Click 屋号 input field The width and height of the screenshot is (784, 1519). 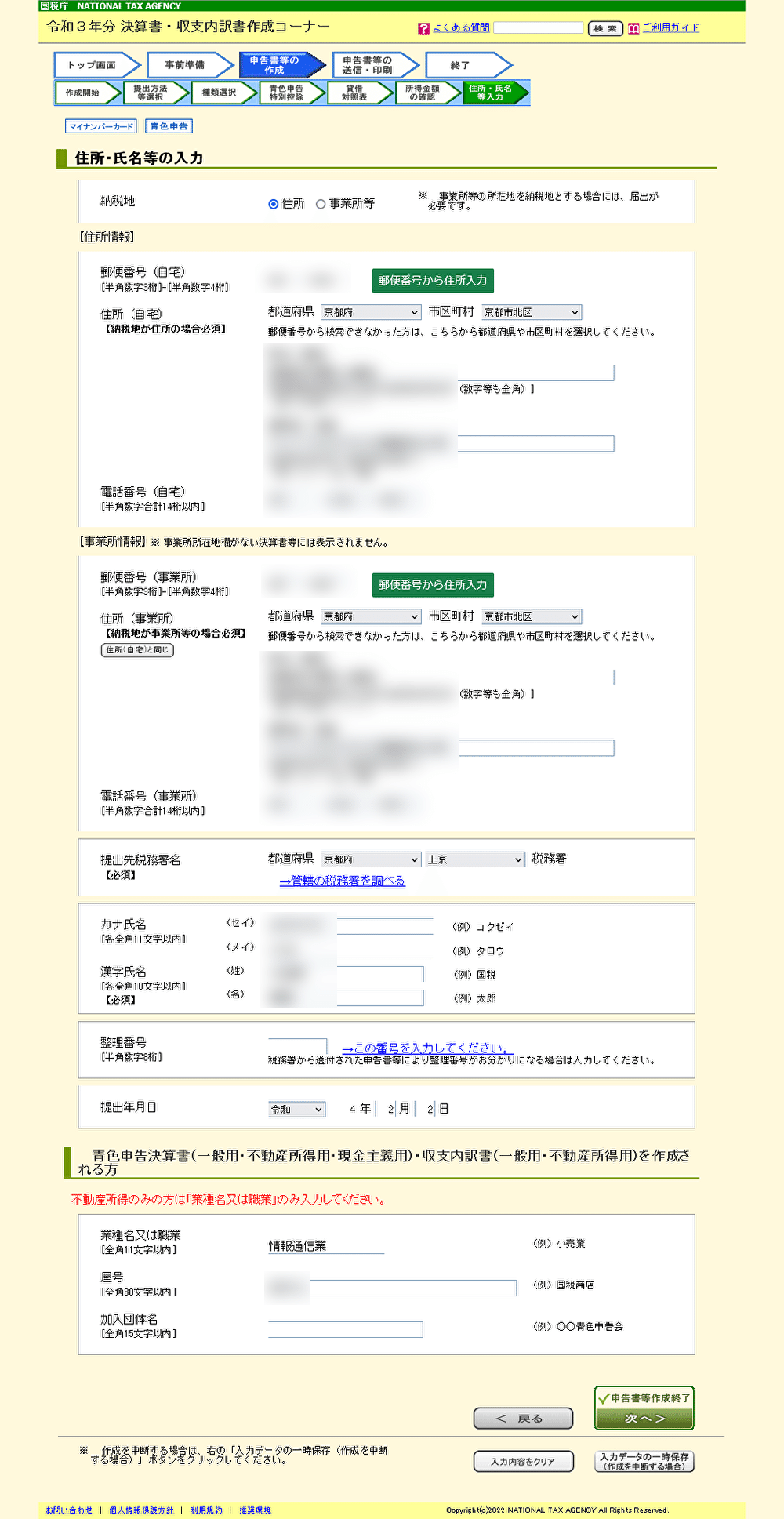coord(392,1288)
